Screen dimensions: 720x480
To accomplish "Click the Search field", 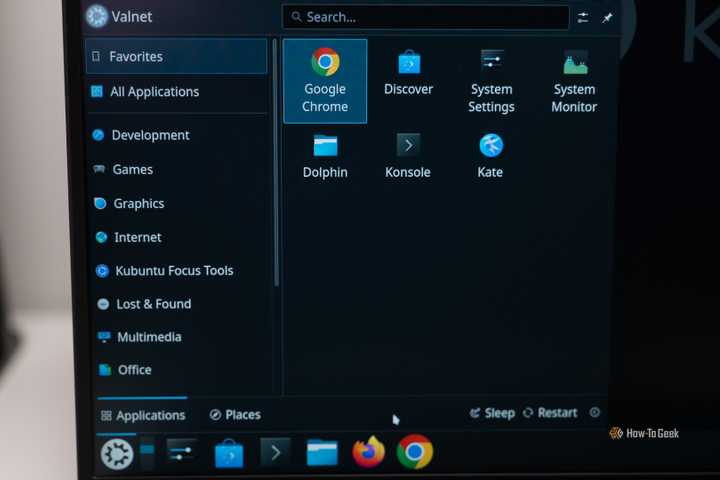I will pyautogui.click(x=426, y=17).
